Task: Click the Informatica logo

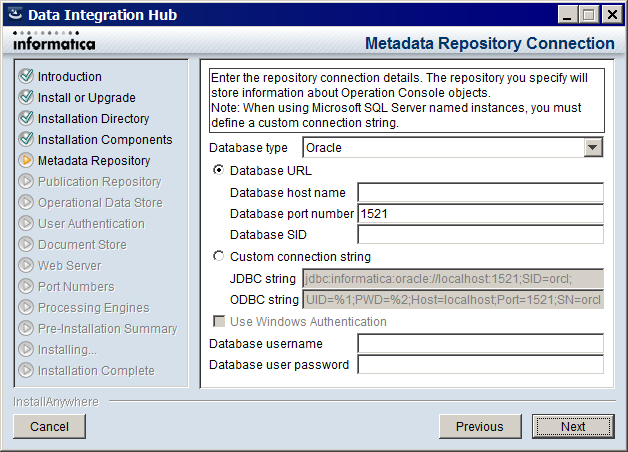Action: pyautogui.click(x=54, y=41)
